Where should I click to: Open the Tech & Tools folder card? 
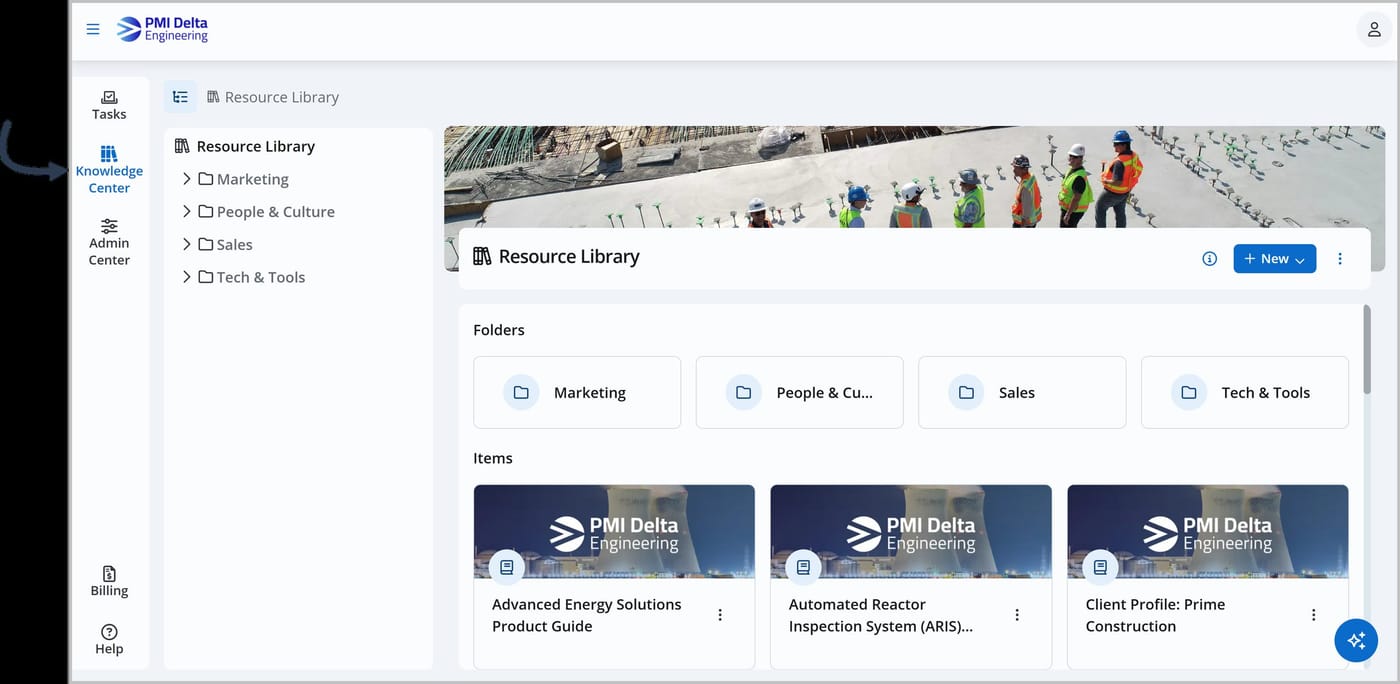1245,393
